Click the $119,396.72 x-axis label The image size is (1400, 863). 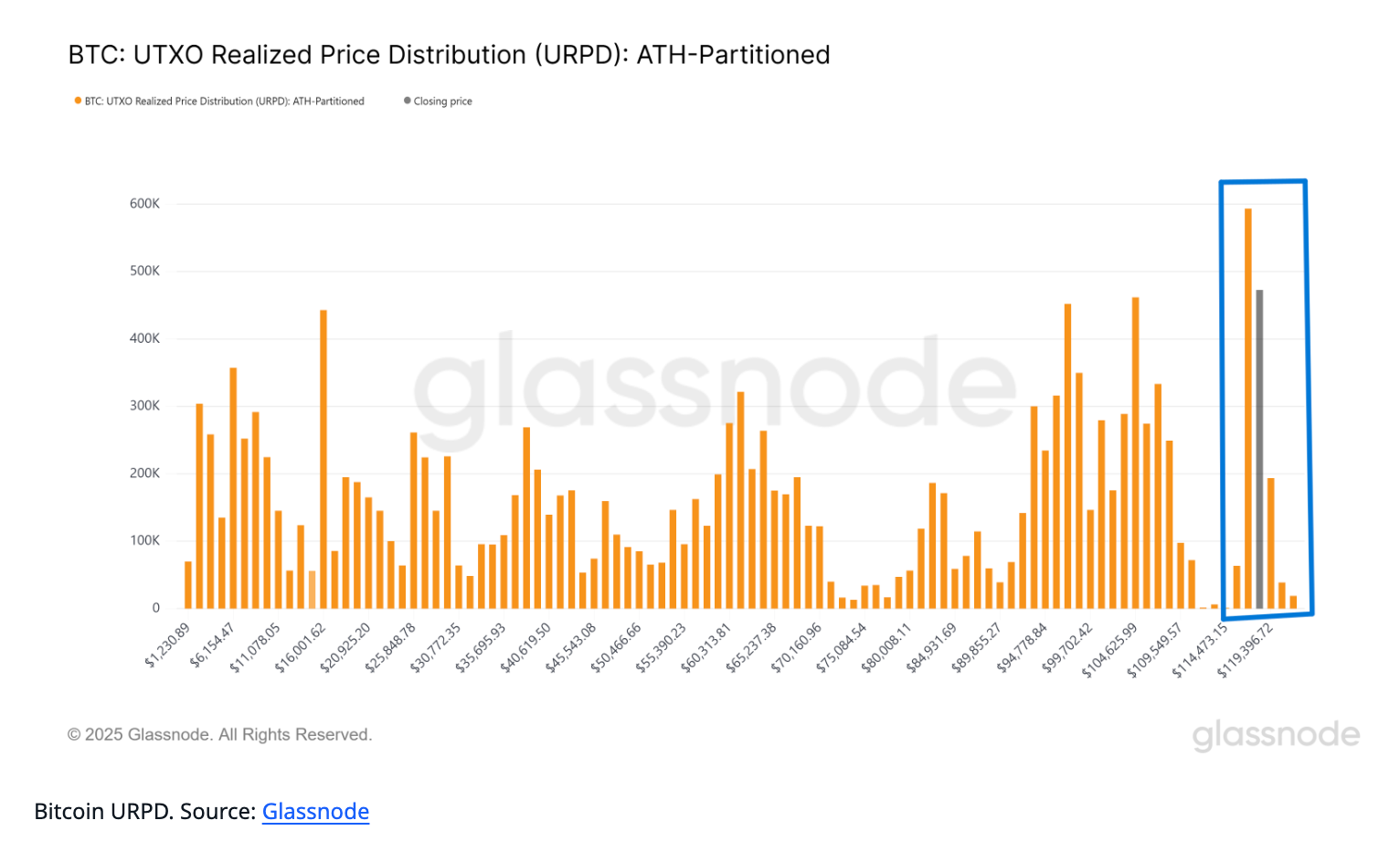(1246, 650)
